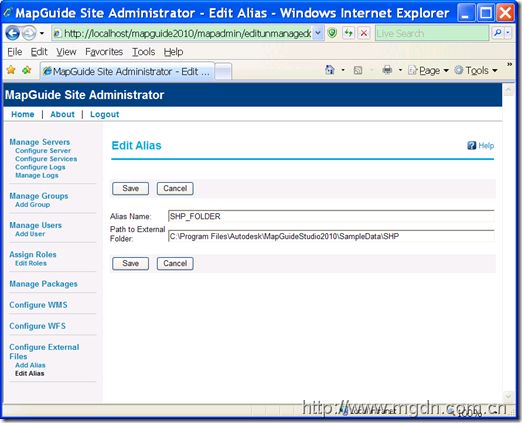Open the View menu

tap(66, 52)
